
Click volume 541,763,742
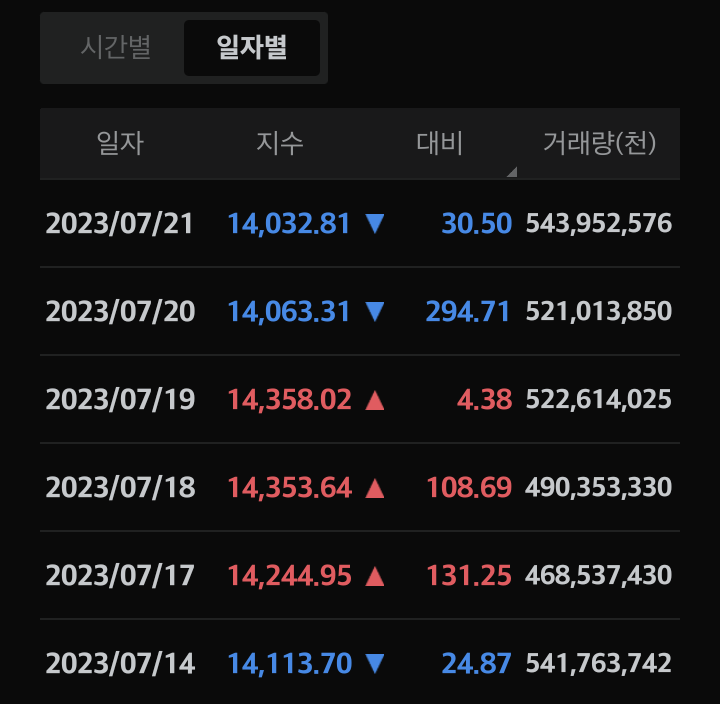point(599,664)
